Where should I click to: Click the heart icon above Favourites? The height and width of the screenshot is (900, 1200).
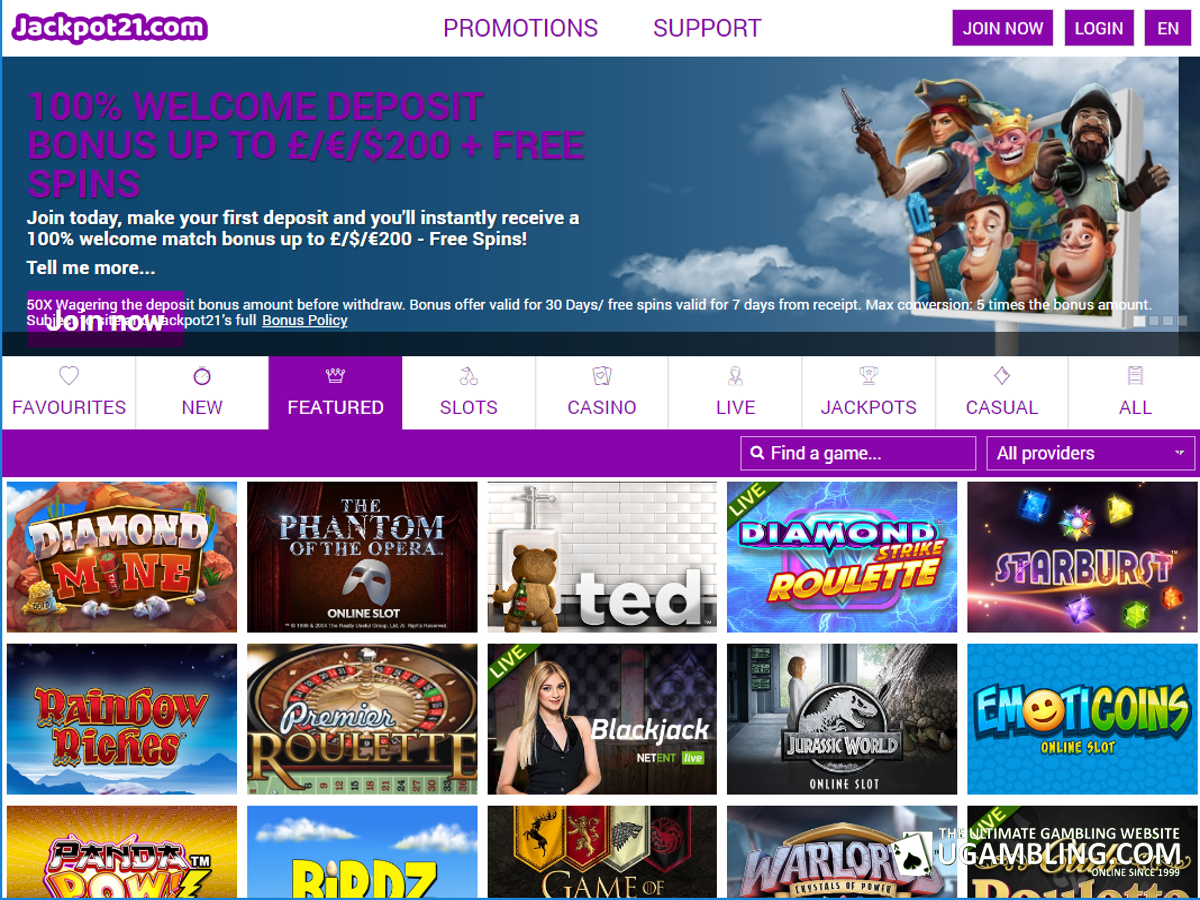[68, 376]
